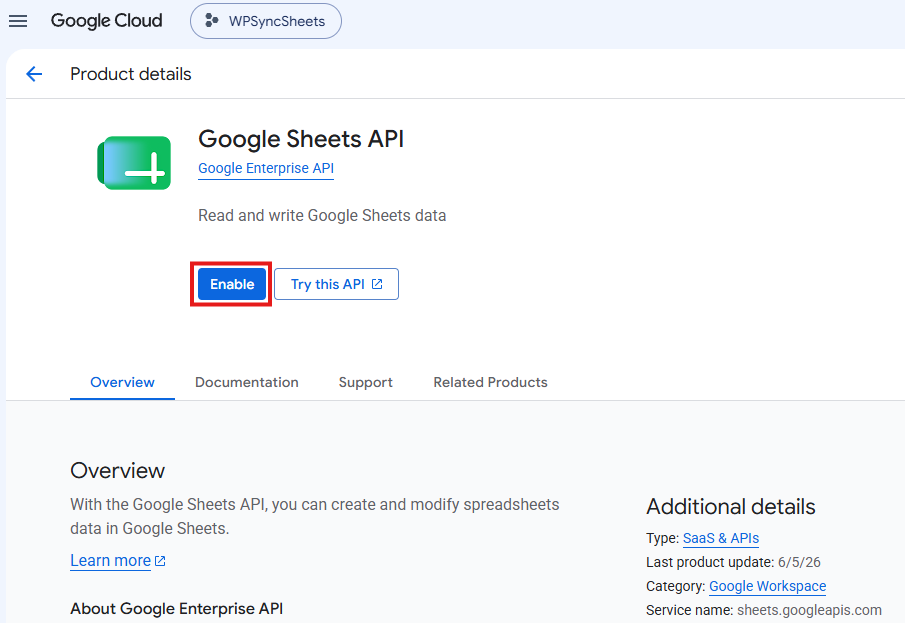
Task: Go back using the blue arrow
Action: [34, 74]
